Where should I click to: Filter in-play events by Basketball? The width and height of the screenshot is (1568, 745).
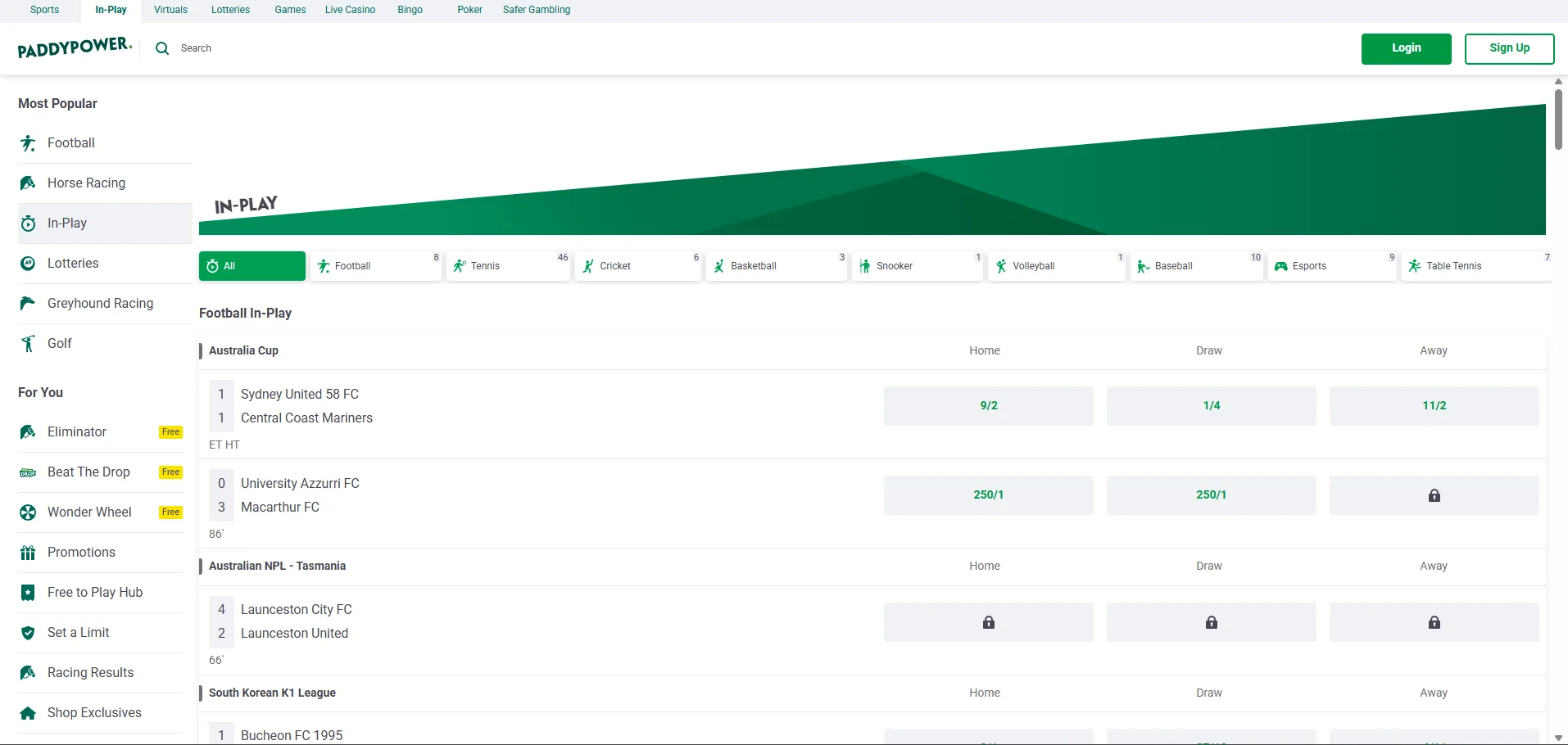tap(777, 266)
